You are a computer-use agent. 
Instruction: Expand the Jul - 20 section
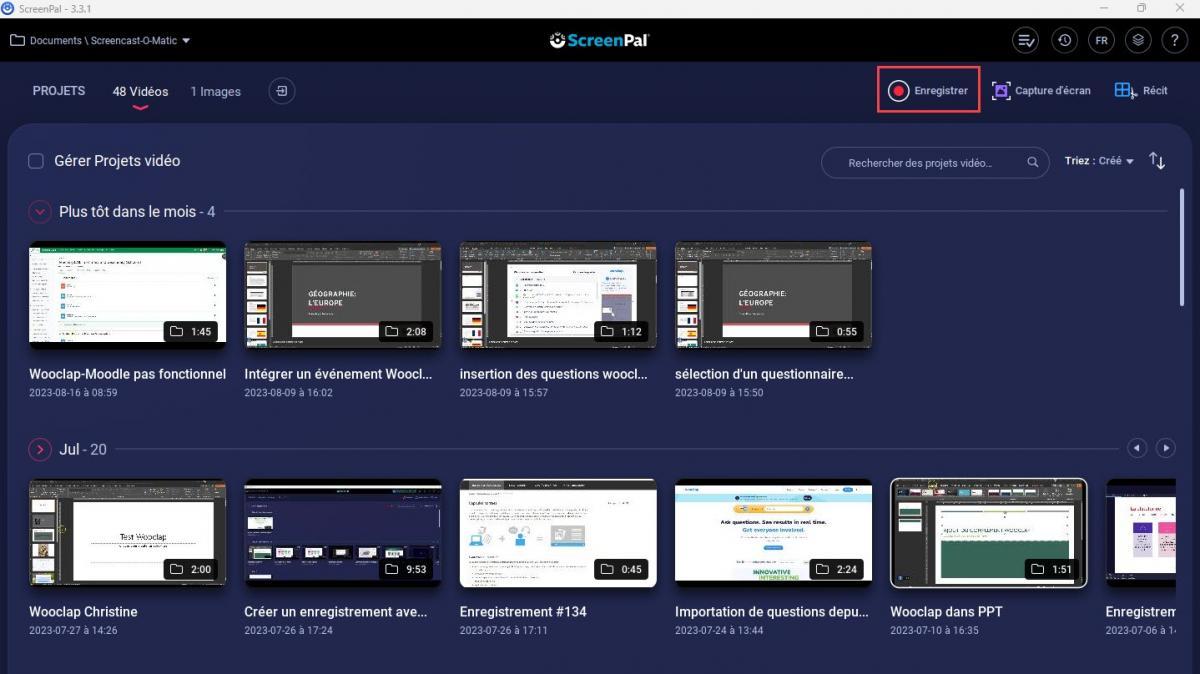click(x=40, y=450)
